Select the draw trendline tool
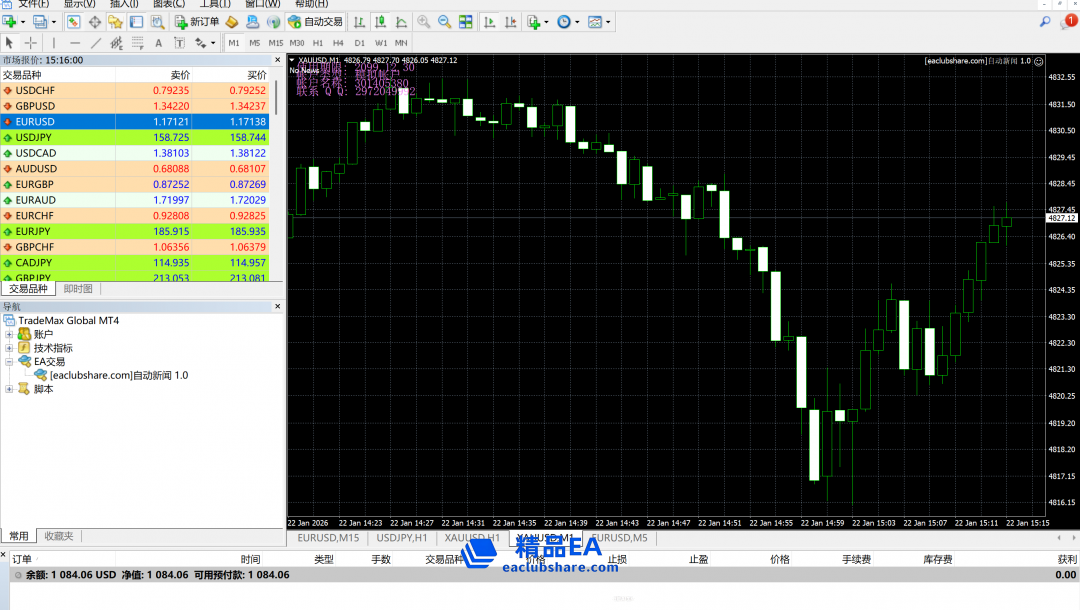The width and height of the screenshot is (1080, 610). (96, 43)
